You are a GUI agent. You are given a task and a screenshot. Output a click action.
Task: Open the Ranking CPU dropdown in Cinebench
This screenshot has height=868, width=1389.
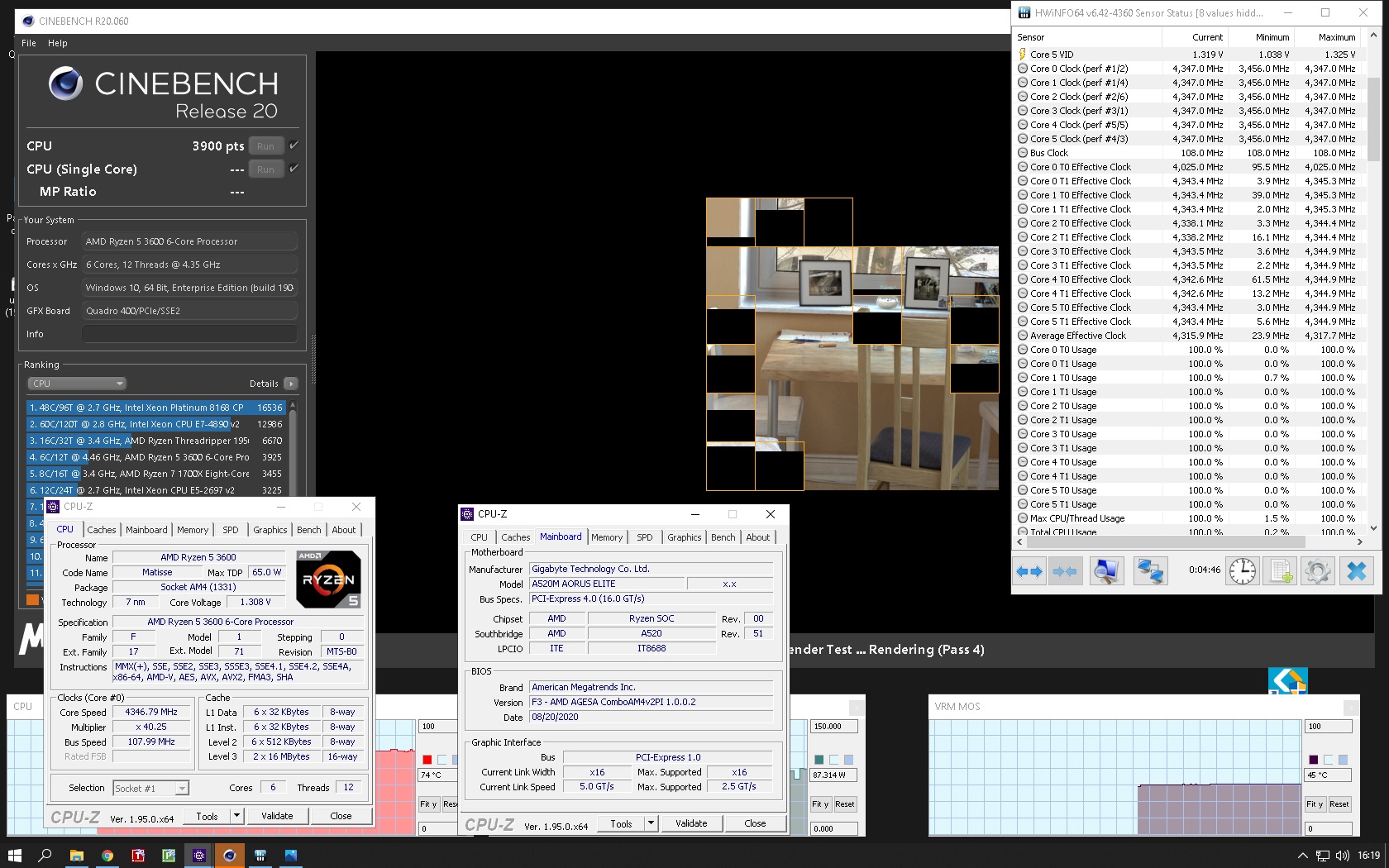coord(76,384)
